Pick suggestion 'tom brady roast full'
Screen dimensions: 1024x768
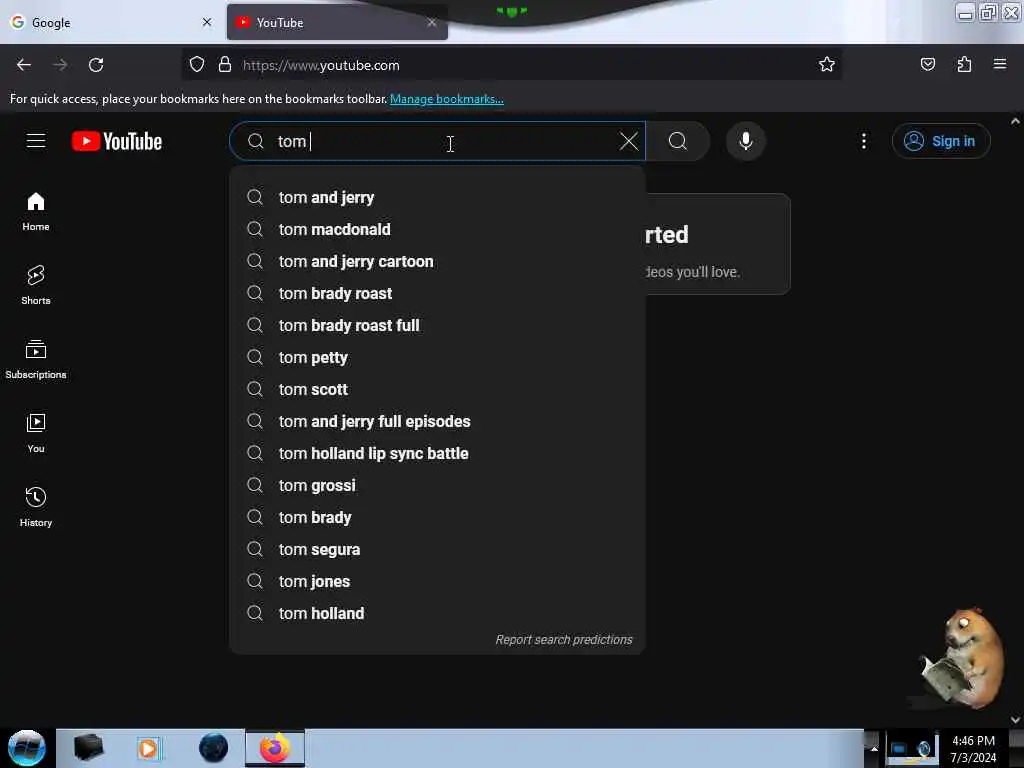coord(437,325)
